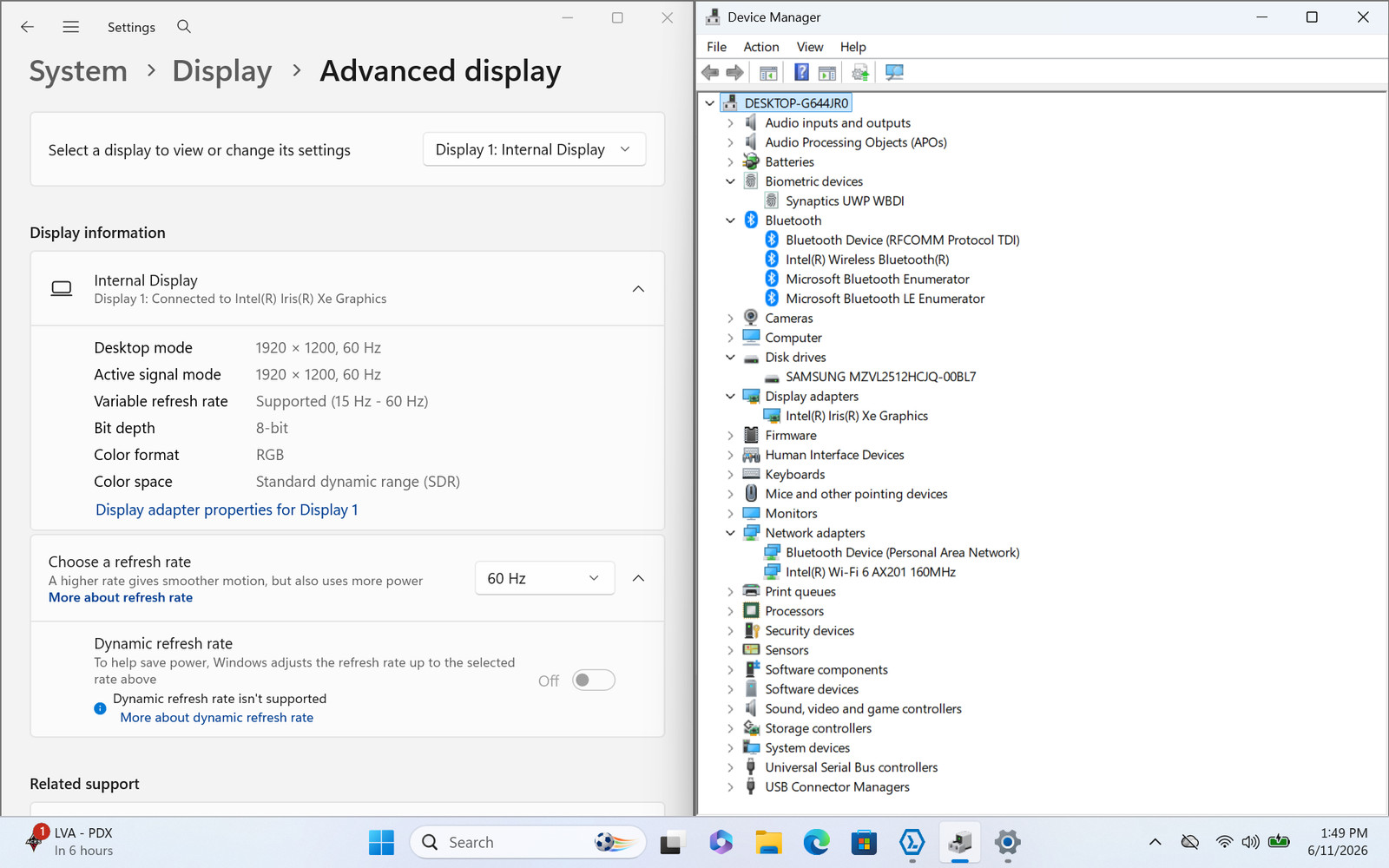Go to Display in Settings breadcrumb

[x=222, y=71]
